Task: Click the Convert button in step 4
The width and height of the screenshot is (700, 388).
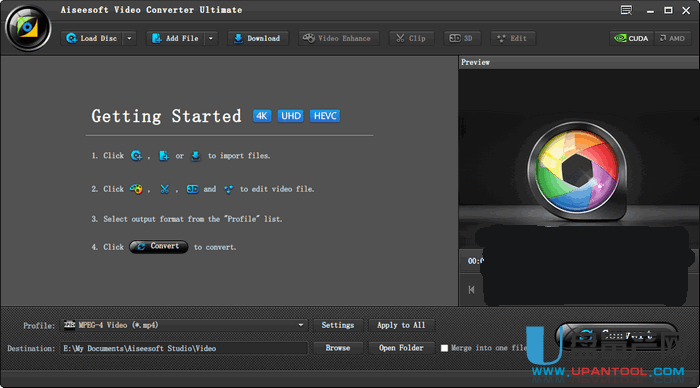Action: (x=158, y=246)
